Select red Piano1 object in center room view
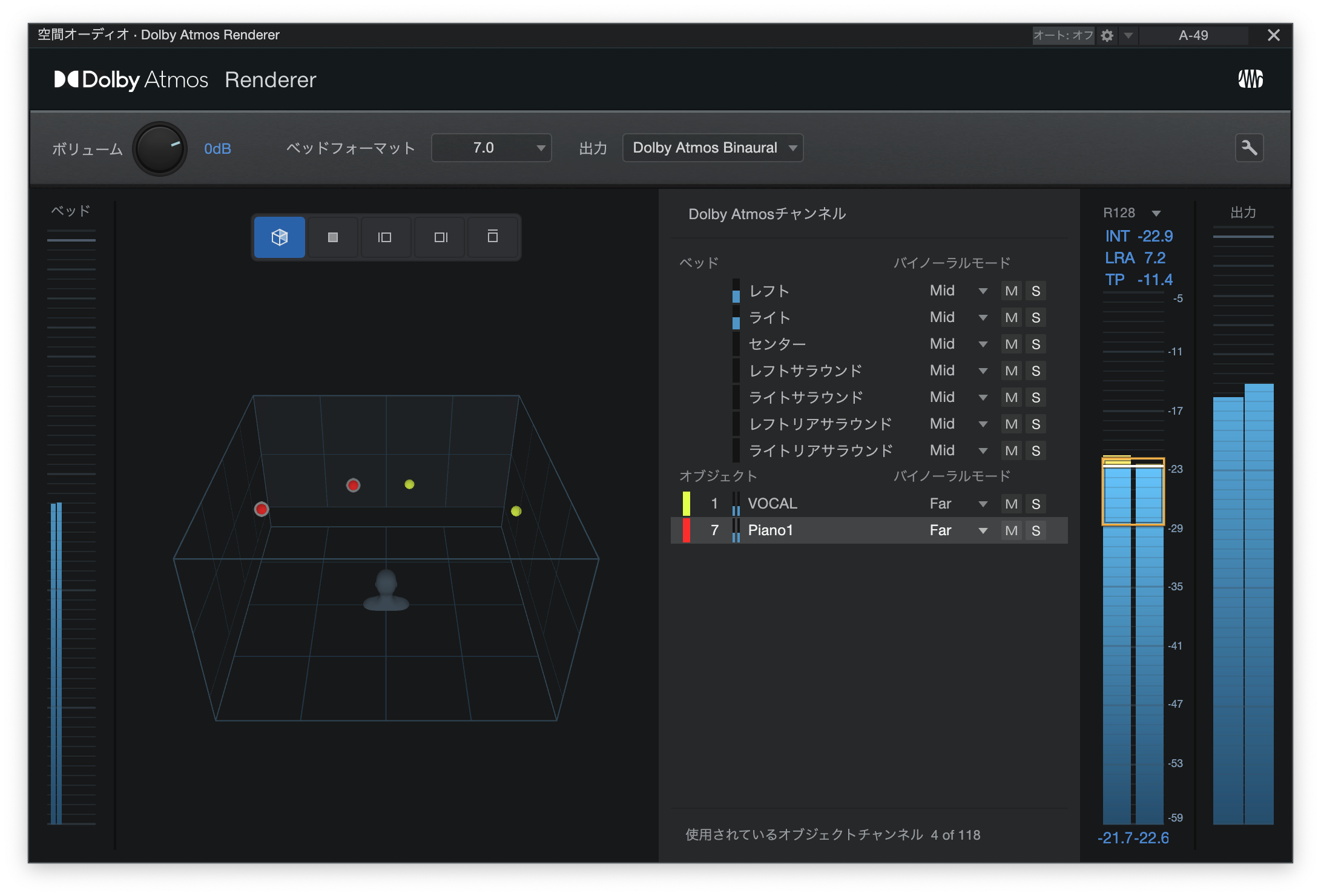This screenshot has width=1321, height=896. [353, 485]
